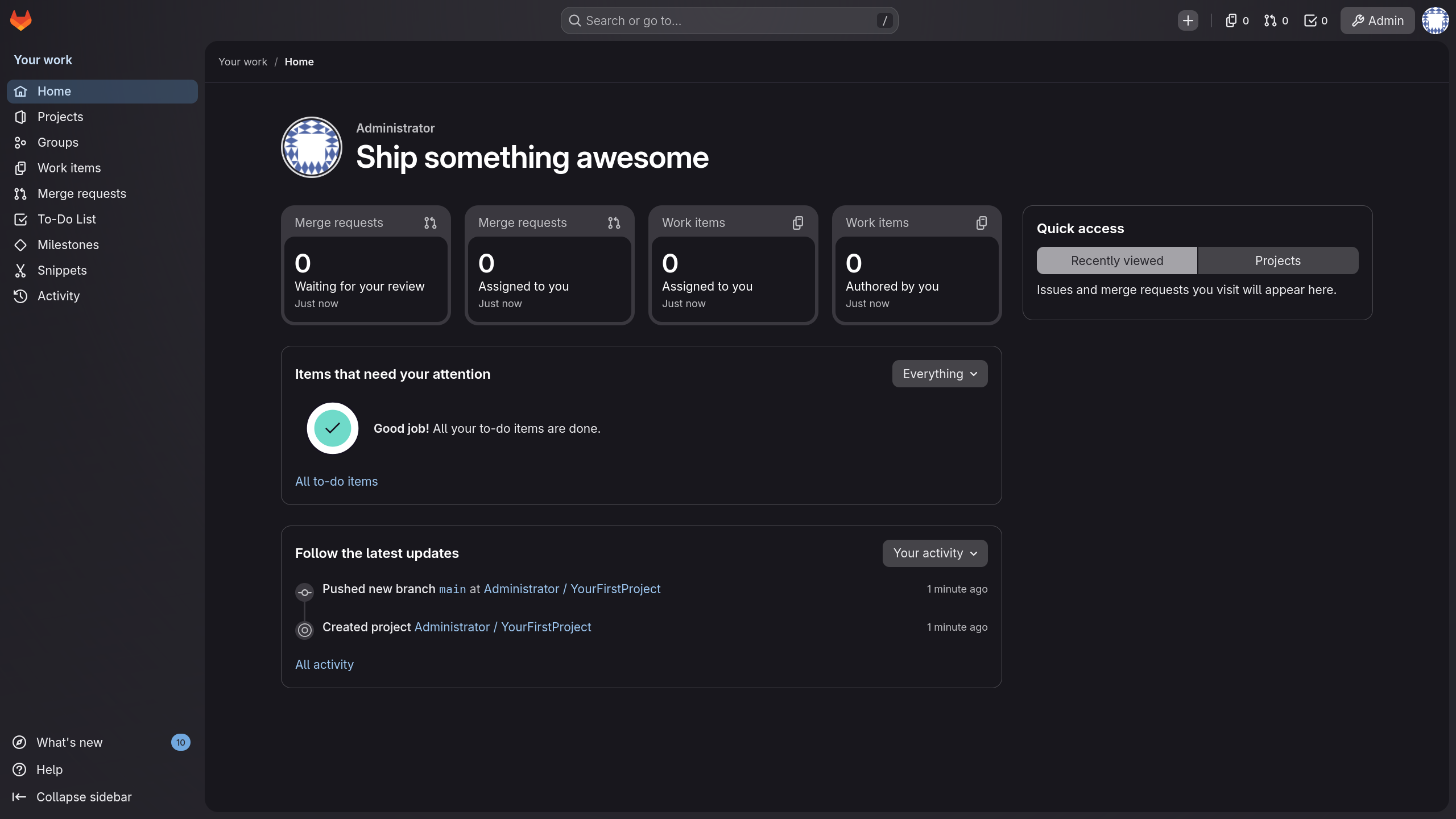Open Work items Authored by you card

pyautogui.click(x=917, y=265)
